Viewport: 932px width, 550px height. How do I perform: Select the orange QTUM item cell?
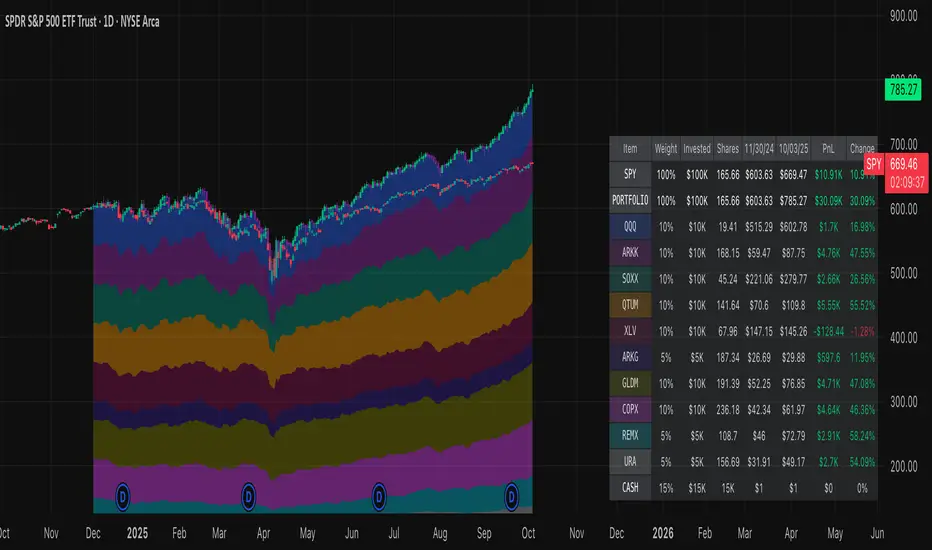click(x=630, y=302)
